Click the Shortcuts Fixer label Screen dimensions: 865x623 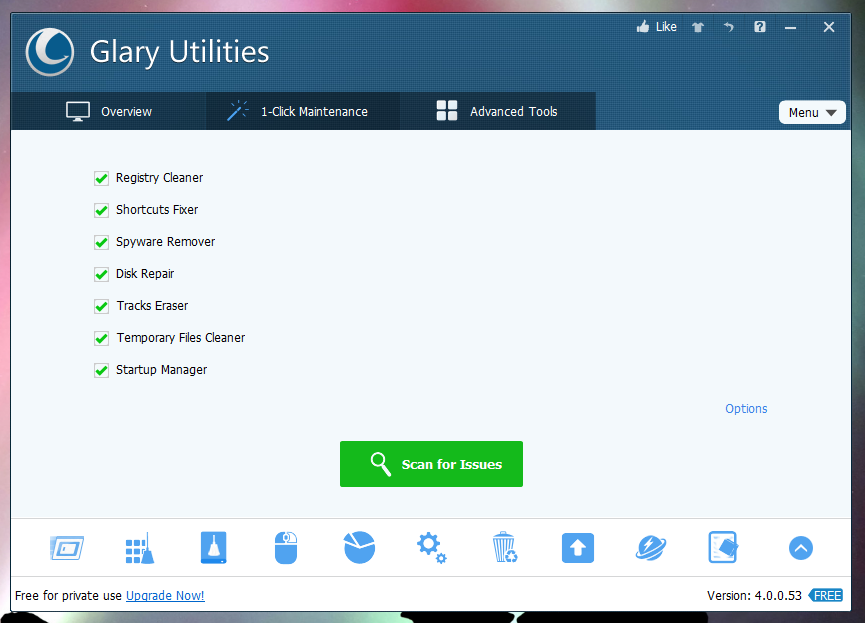157,210
